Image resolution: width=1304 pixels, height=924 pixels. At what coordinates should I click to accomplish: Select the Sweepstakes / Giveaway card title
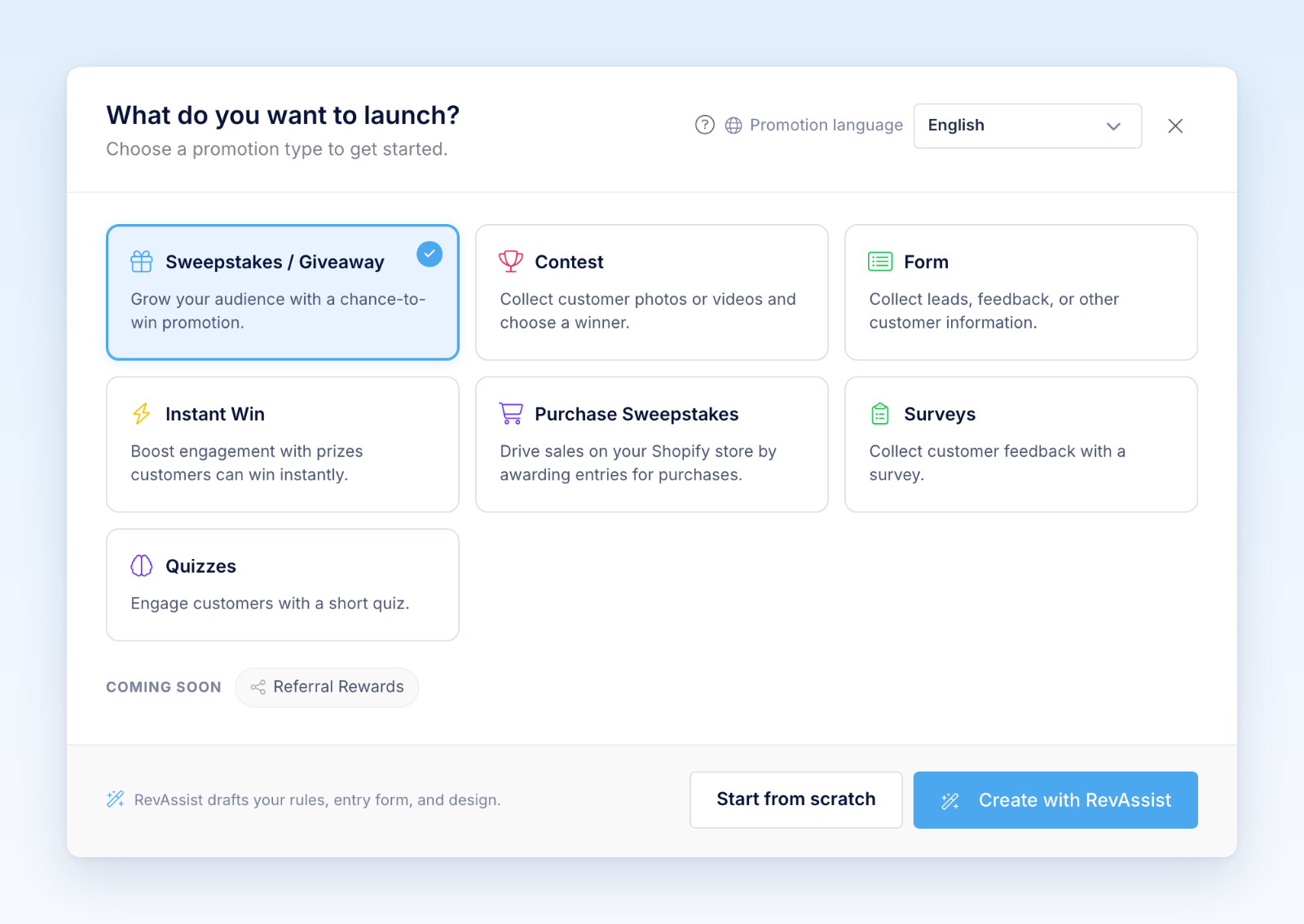pyautogui.click(x=275, y=262)
